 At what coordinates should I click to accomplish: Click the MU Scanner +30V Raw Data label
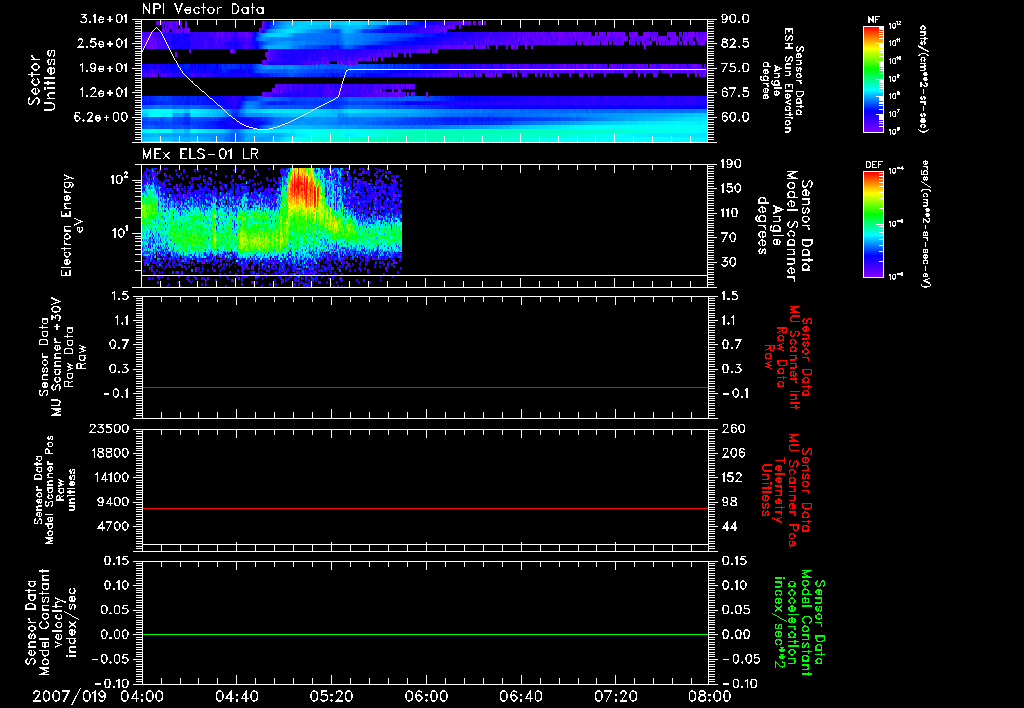(x=63, y=357)
